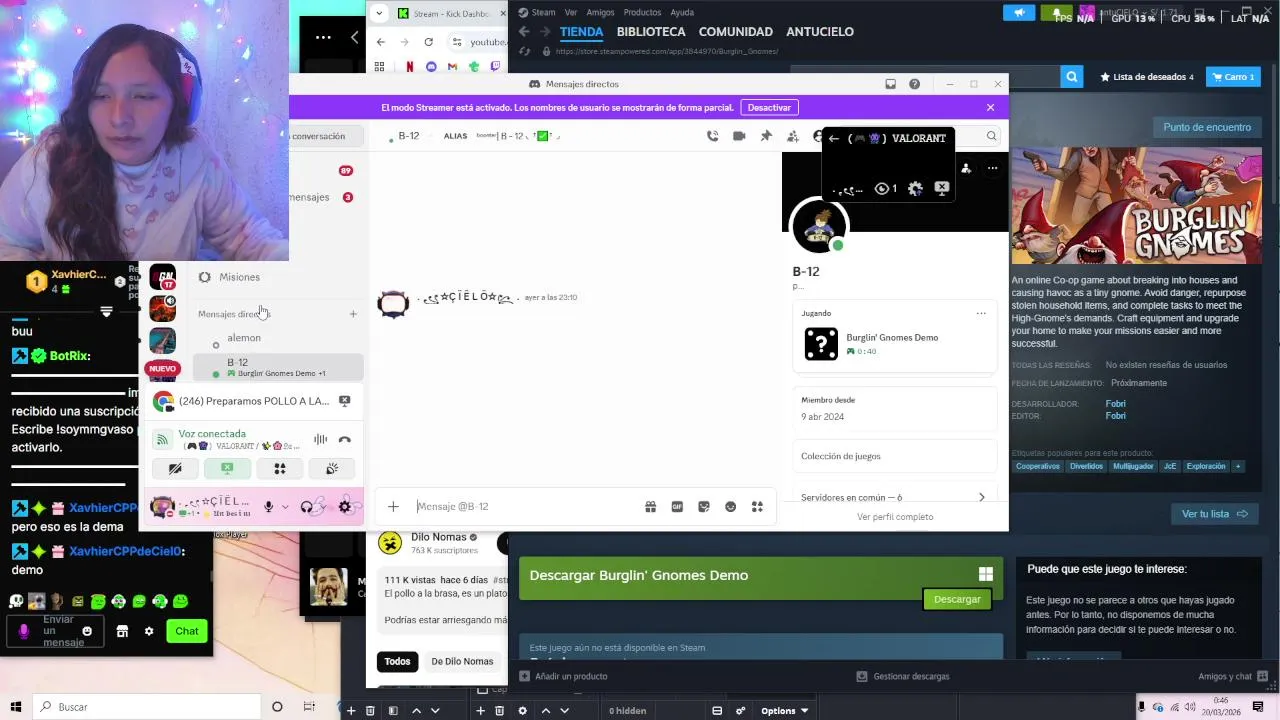Select Todos filter chip on YouTube

click(x=397, y=661)
